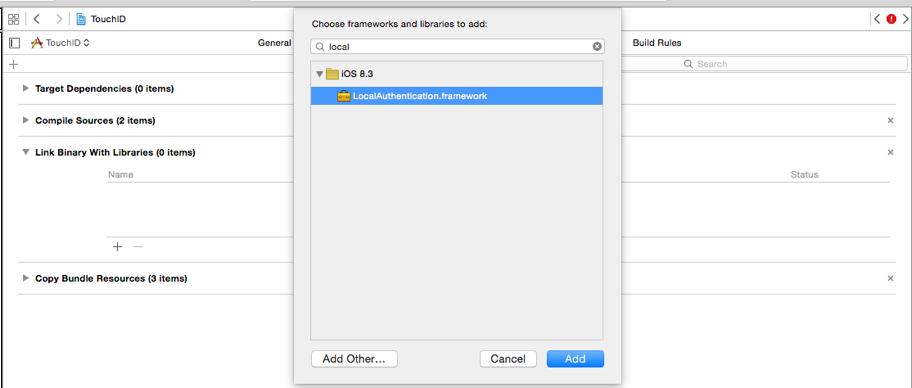Screen dimensions: 912x388
Task: Click the Add Other... button
Action: pos(354,359)
